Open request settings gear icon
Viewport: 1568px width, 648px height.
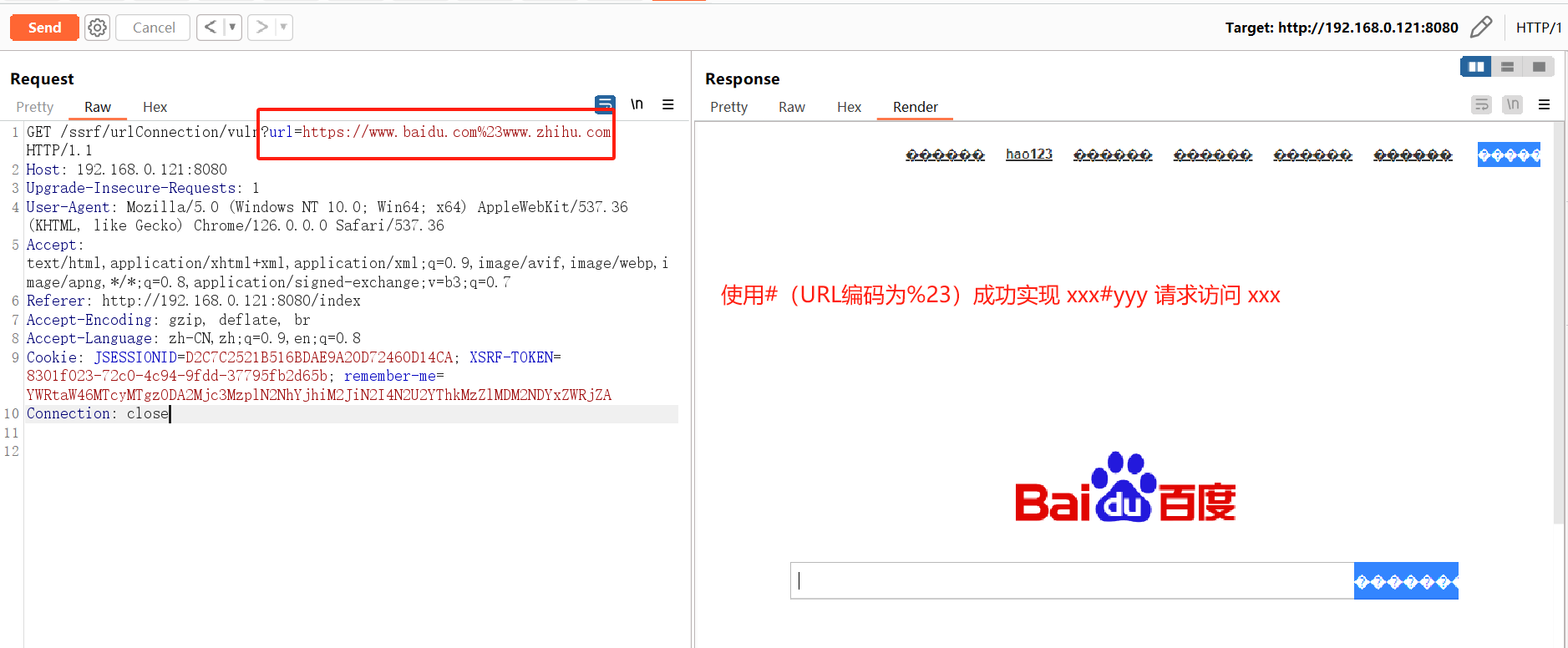coord(98,28)
